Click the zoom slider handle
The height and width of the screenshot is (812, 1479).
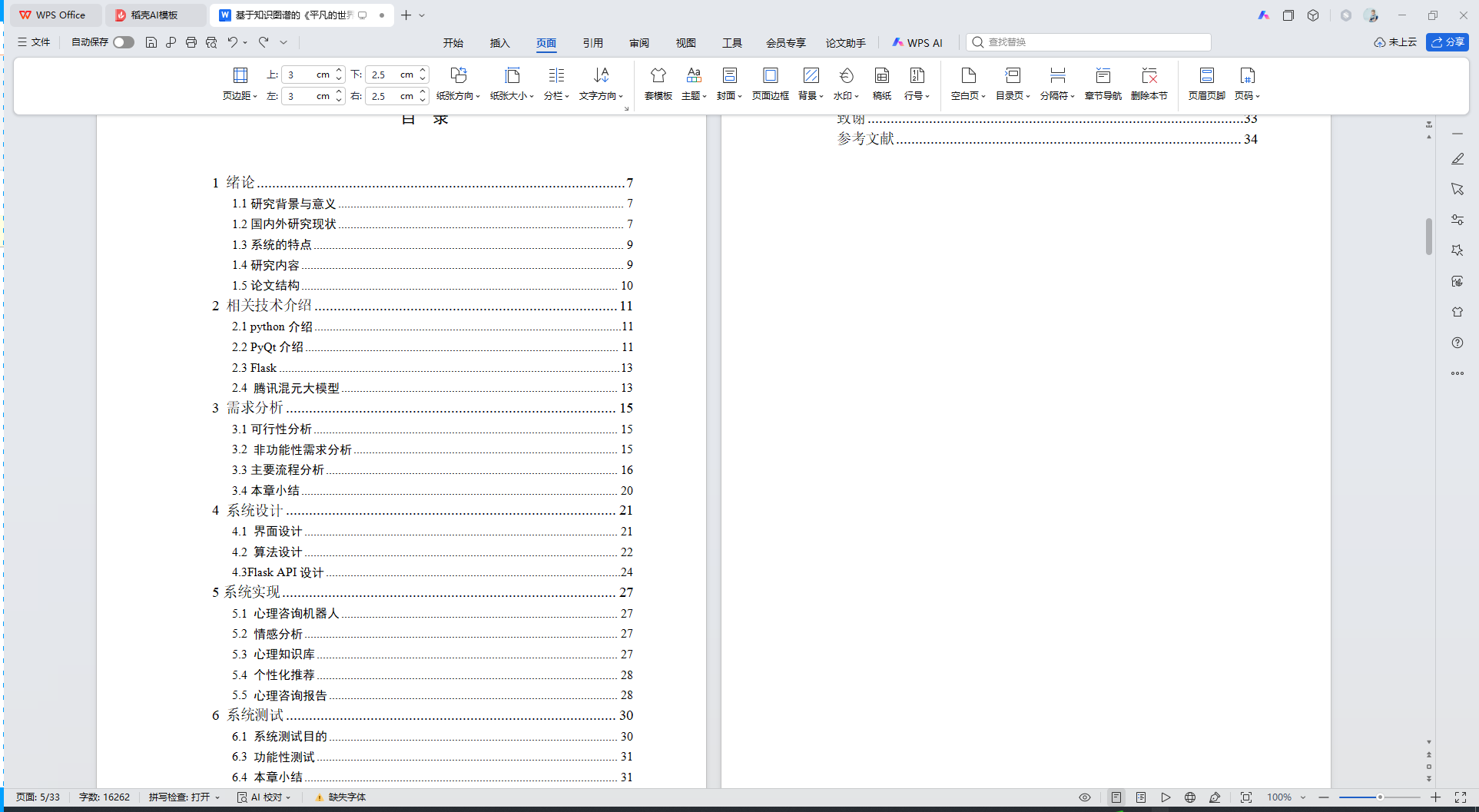[1380, 797]
